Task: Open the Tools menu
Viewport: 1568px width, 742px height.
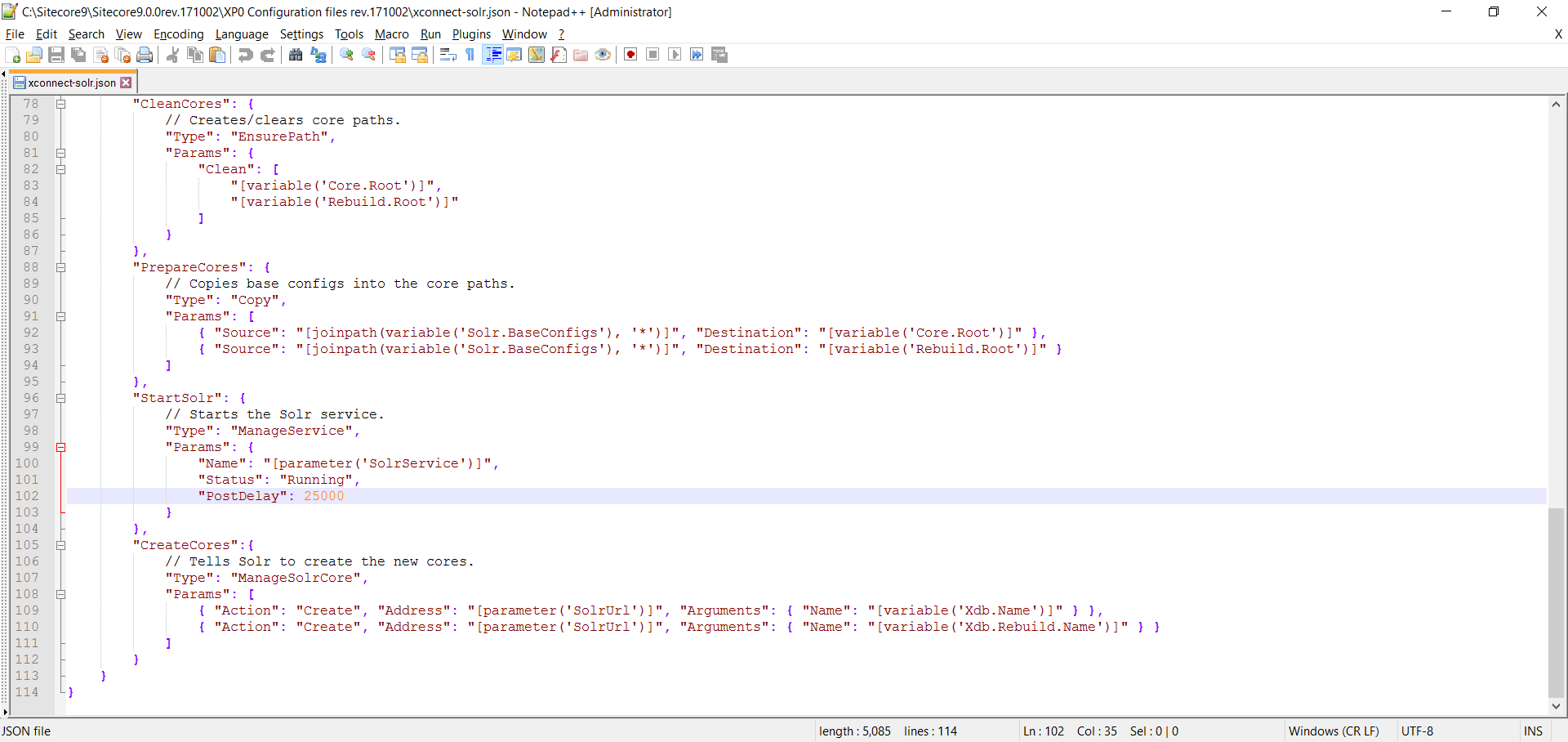Action: [x=349, y=34]
